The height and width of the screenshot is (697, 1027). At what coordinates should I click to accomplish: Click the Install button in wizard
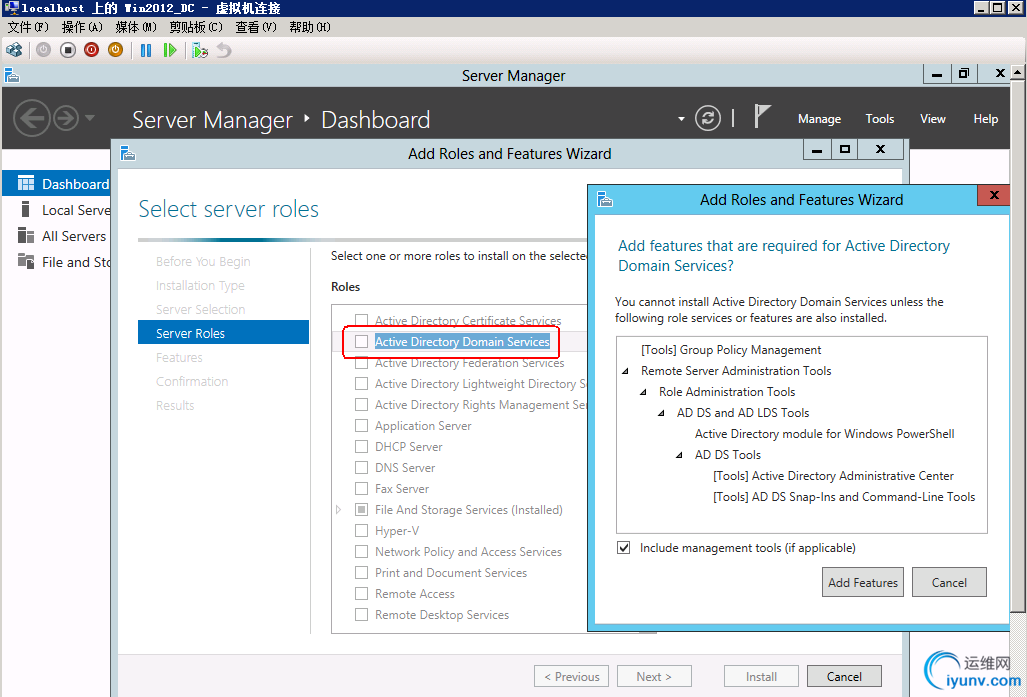(x=761, y=677)
